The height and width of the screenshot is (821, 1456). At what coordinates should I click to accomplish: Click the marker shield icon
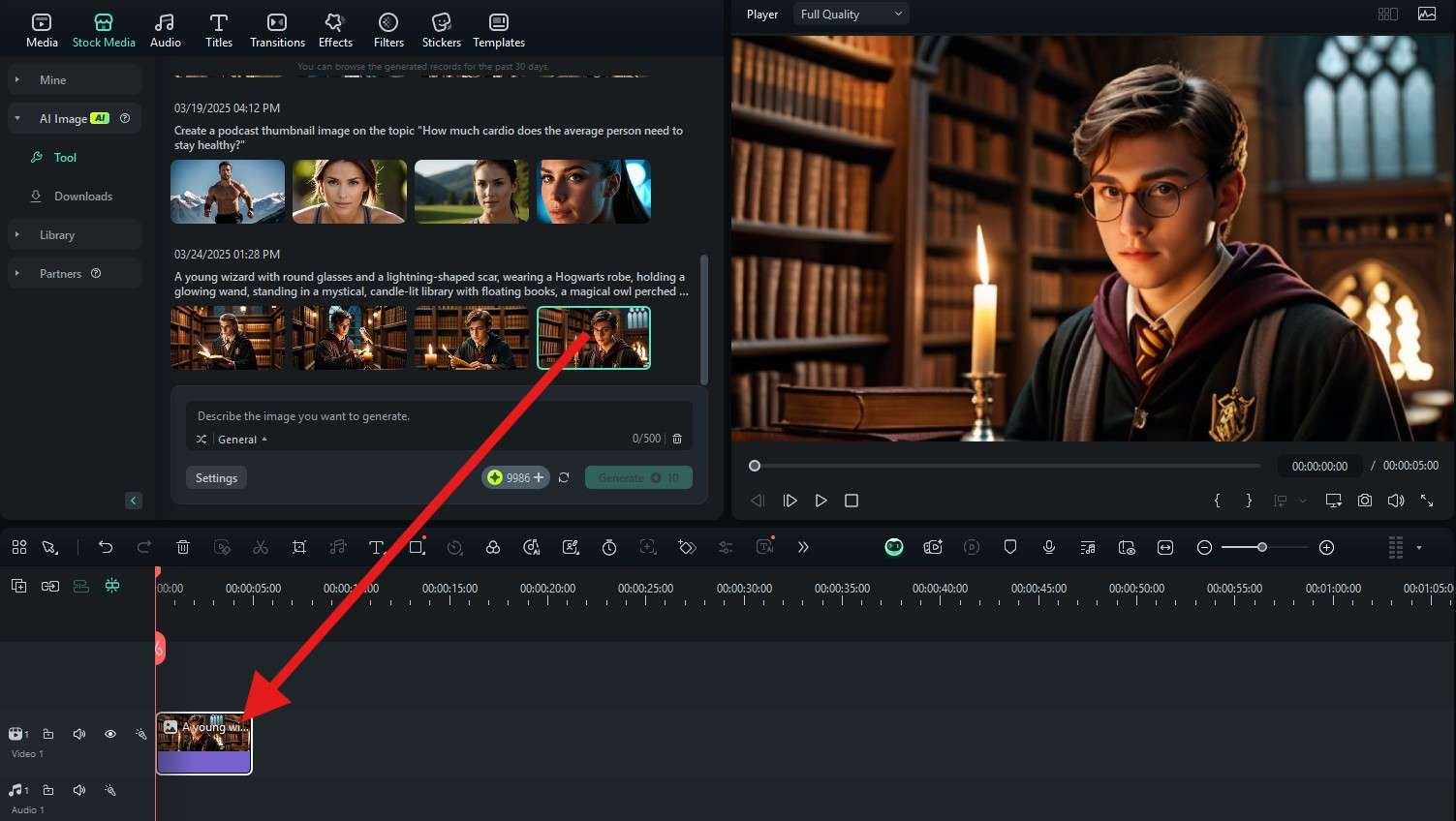pos(1010,548)
